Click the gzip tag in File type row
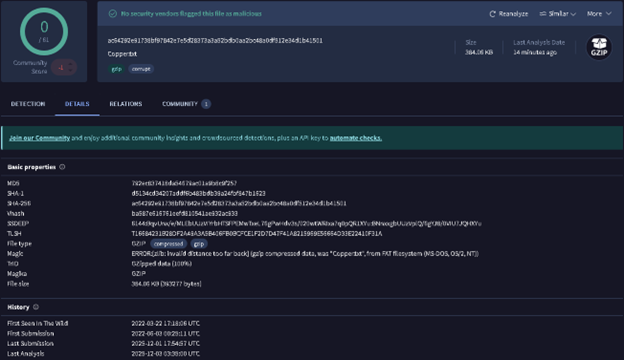The width and height of the screenshot is (624, 360). (x=199, y=244)
